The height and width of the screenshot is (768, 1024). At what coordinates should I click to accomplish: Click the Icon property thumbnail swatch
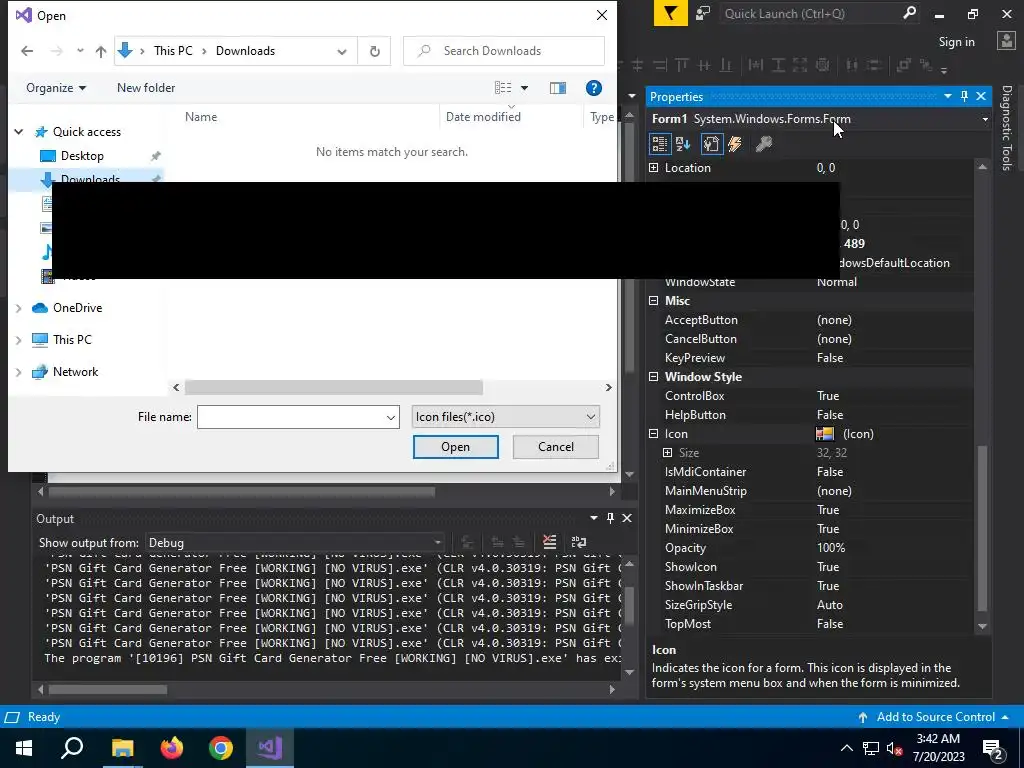click(825, 434)
